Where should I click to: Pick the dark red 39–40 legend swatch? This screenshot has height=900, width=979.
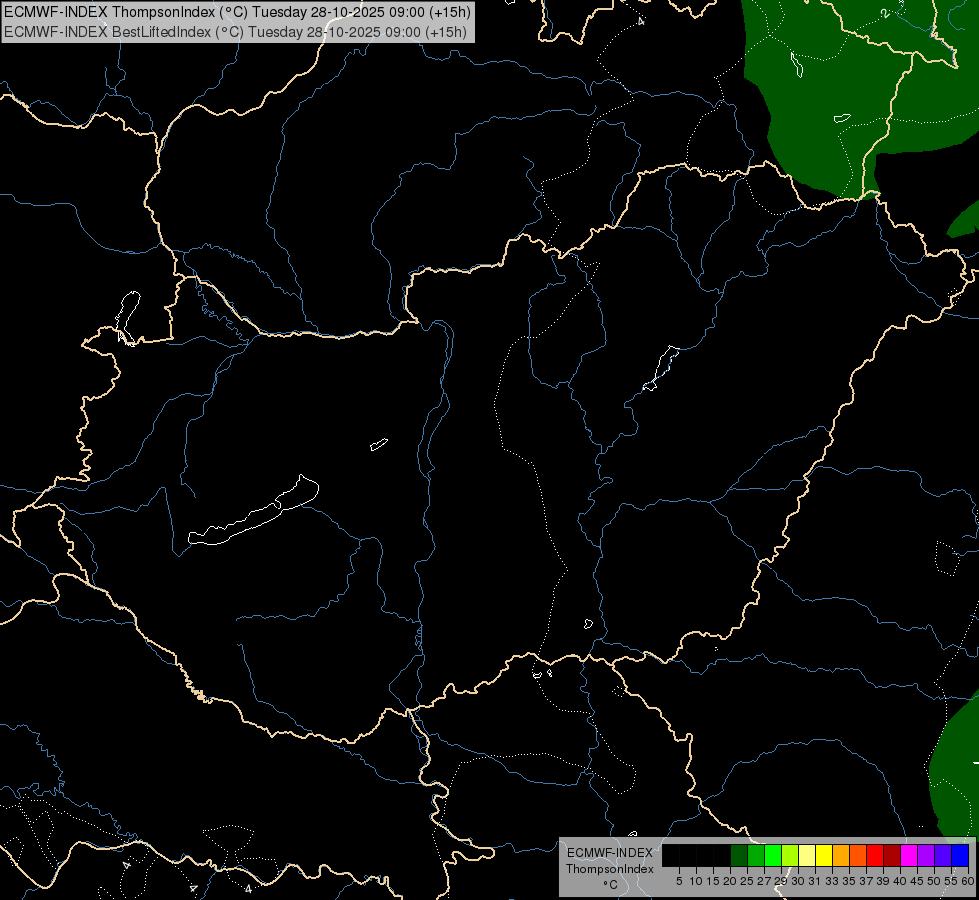(892, 855)
